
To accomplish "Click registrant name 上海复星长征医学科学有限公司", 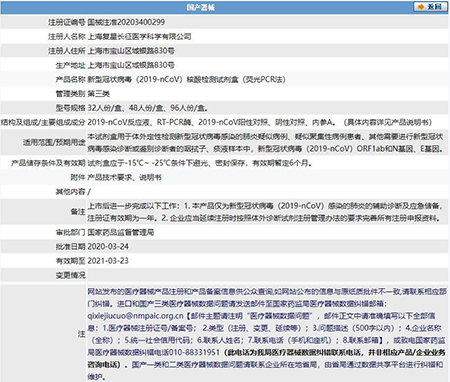I will click(139, 36).
